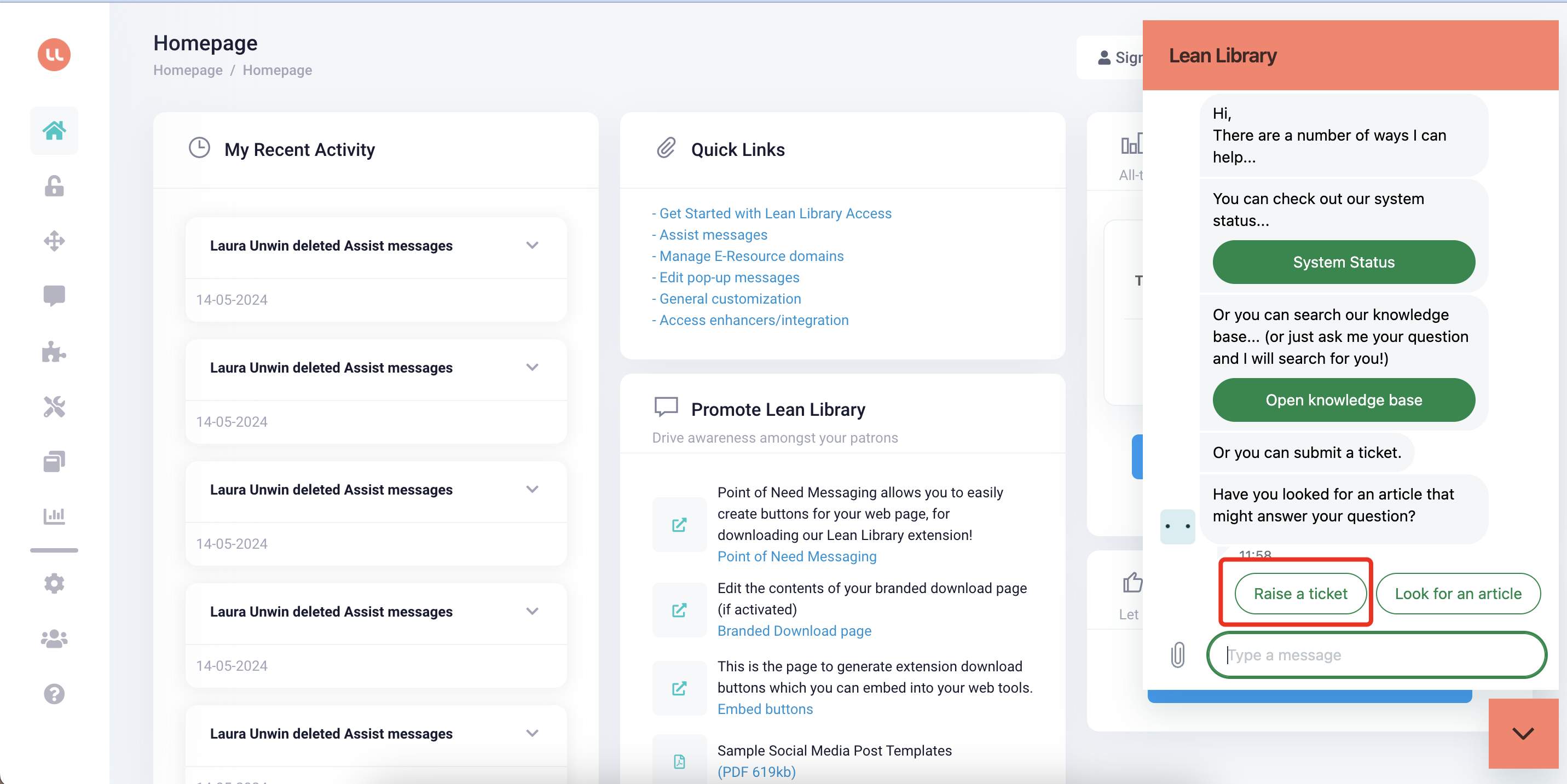Open the Lean Library logo in sidebar
The height and width of the screenshot is (784, 1567).
[x=54, y=55]
